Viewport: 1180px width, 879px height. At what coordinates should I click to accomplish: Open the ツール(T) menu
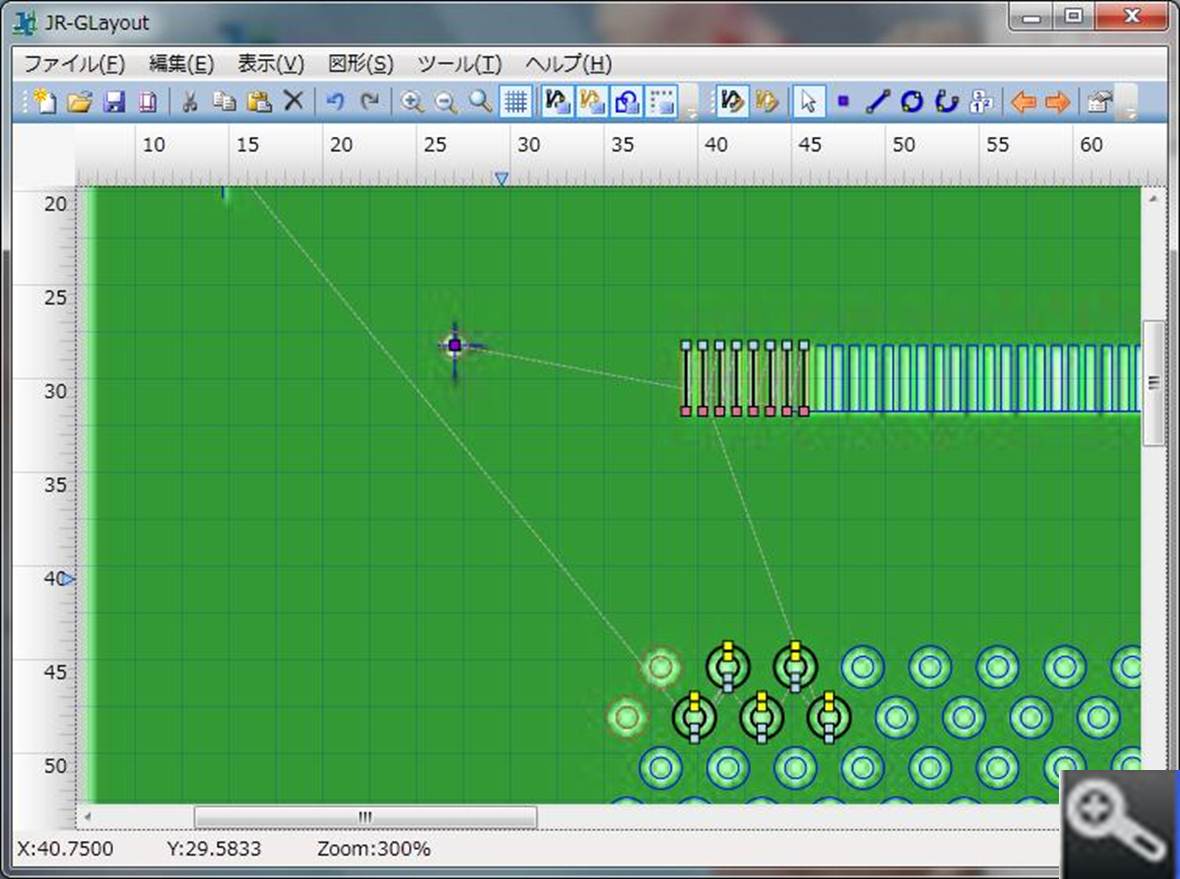(x=459, y=64)
